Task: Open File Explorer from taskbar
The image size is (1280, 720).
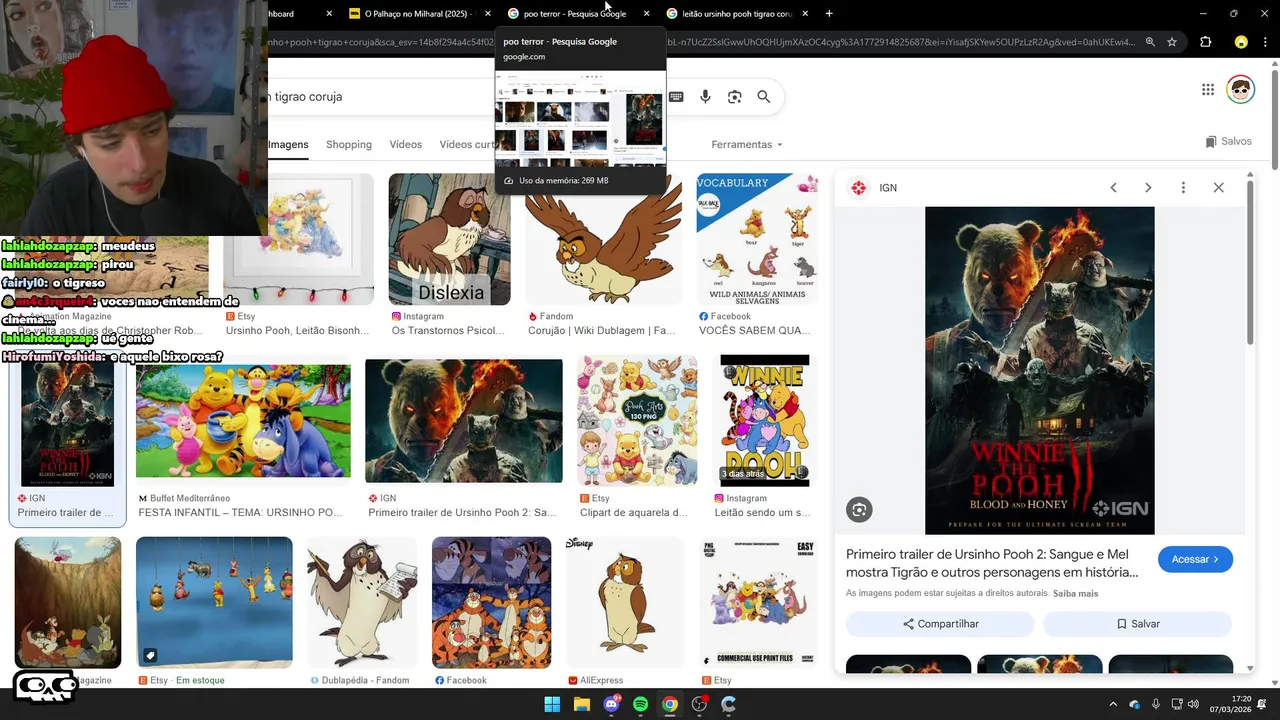Action: [x=582, y=704]
